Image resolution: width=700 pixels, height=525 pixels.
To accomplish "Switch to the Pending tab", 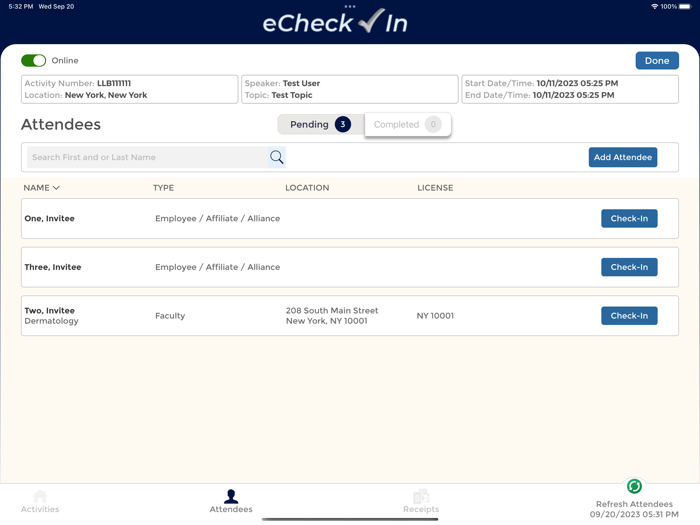I will 321,124.
